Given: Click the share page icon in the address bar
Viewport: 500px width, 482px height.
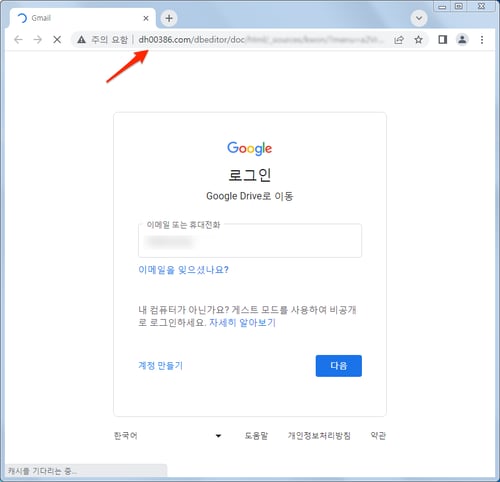Looking at the screenshot, I should point(399,40).
